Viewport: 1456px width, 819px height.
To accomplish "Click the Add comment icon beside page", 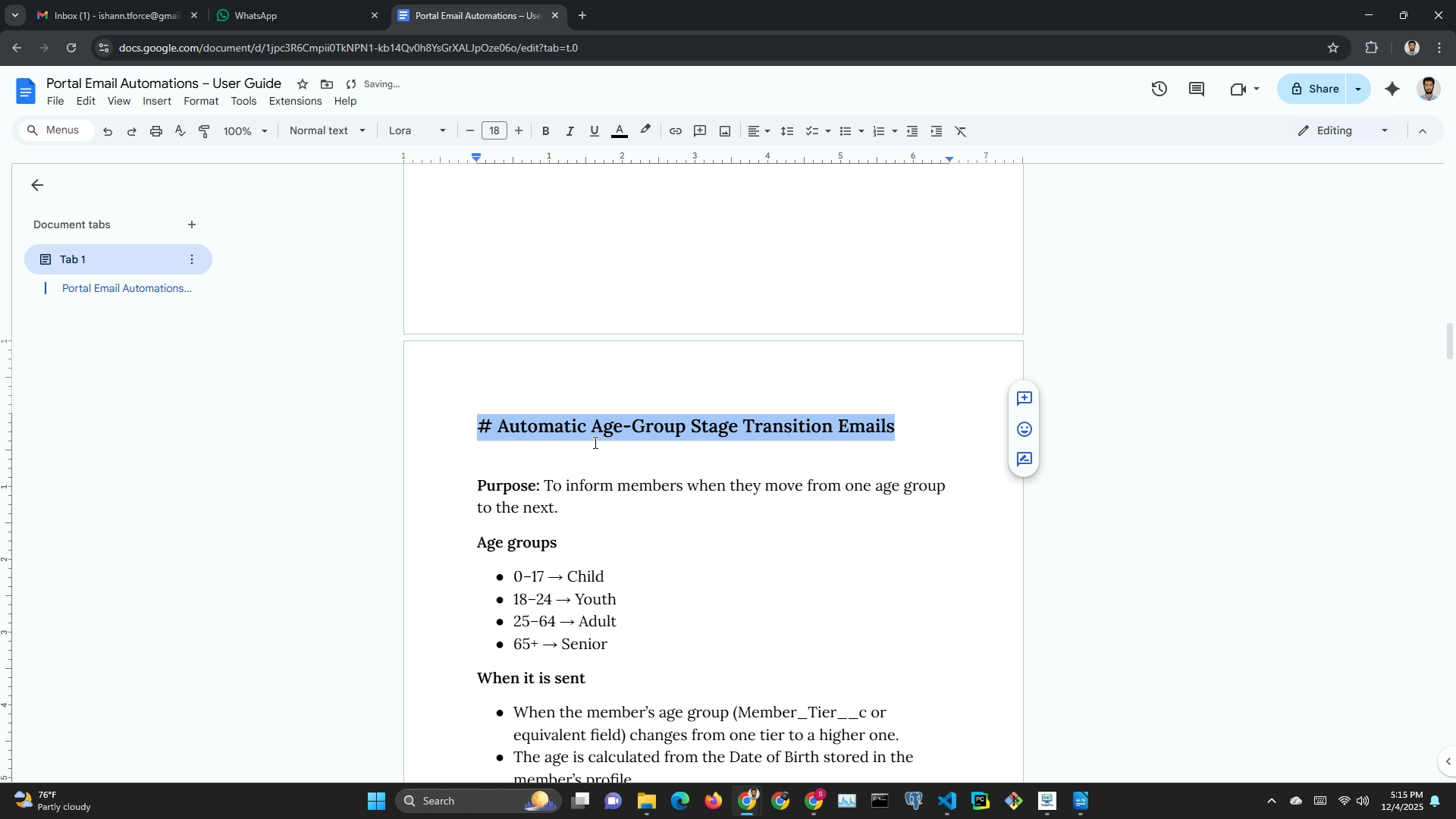I will tap(1024, 399).
